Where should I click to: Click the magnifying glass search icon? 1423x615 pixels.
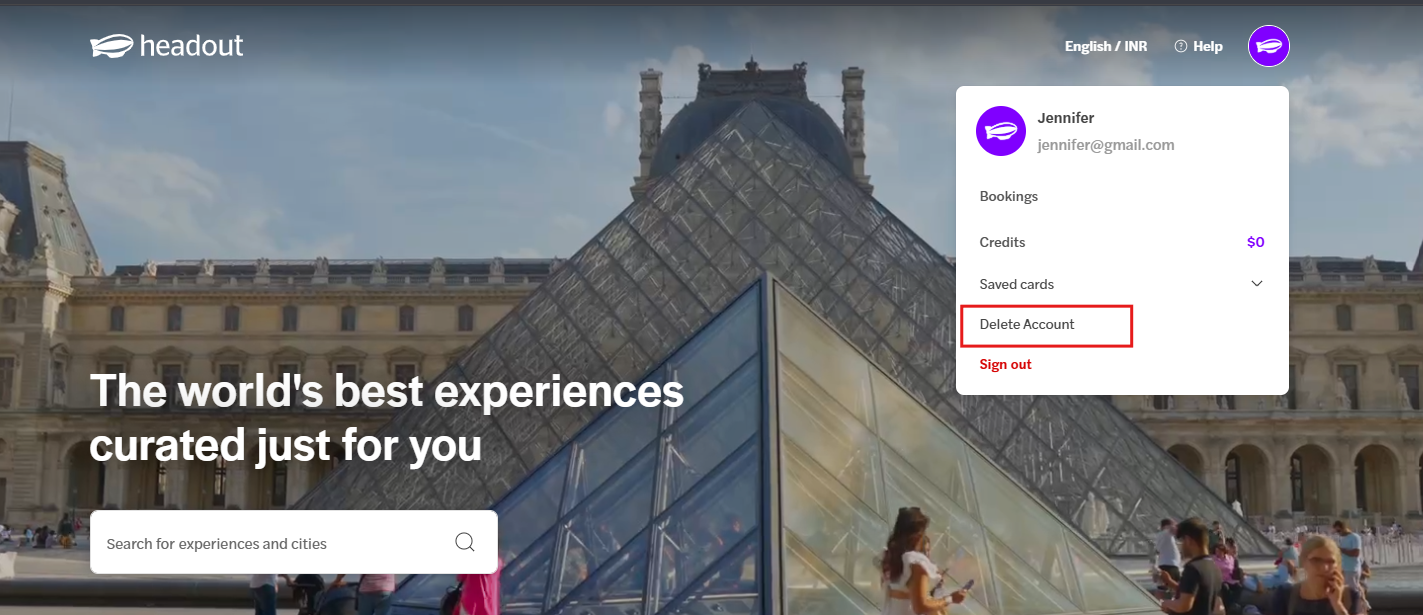tap(465, 542)
